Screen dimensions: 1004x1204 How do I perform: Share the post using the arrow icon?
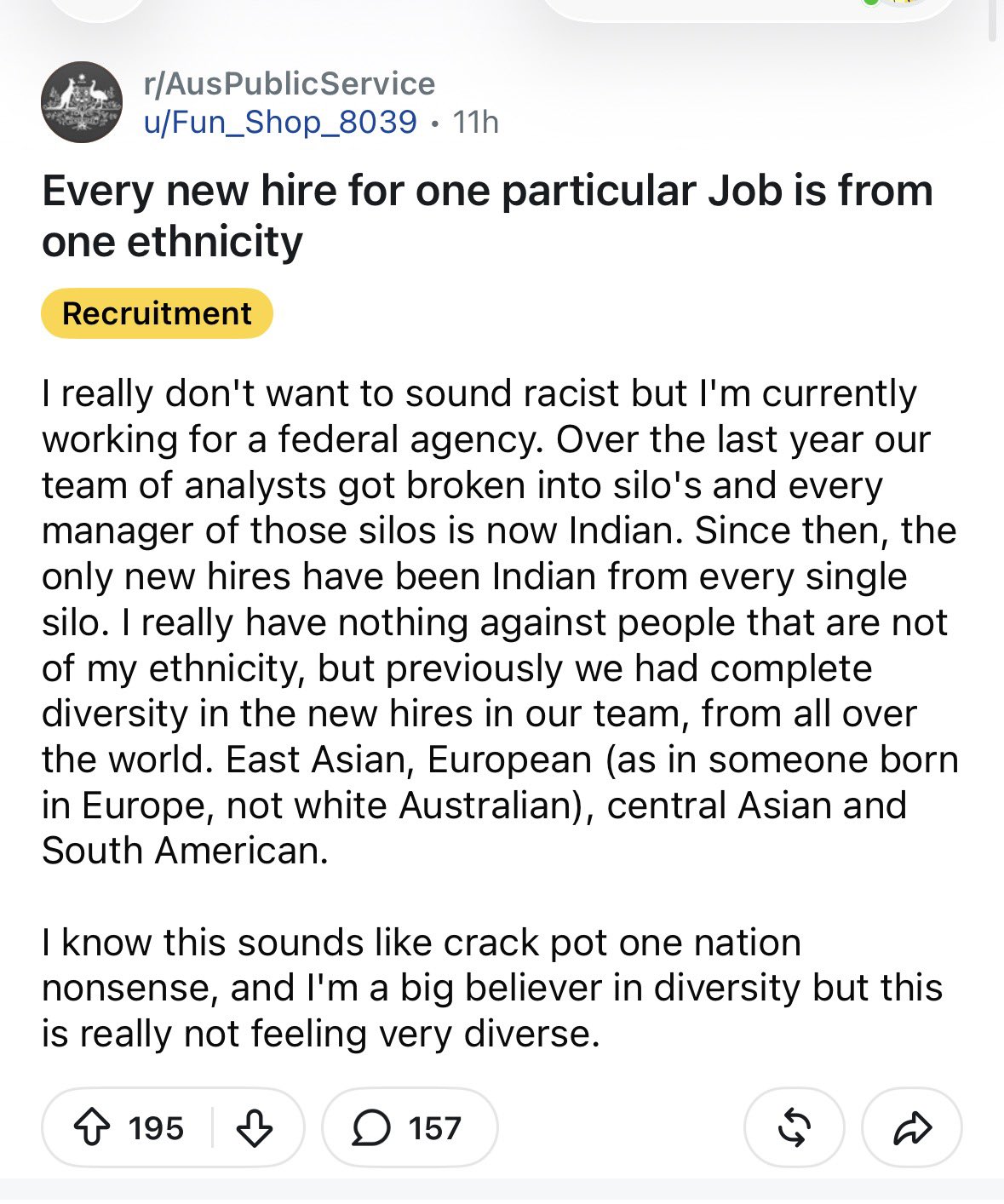pyautogui.click(x=912, y=1127)
